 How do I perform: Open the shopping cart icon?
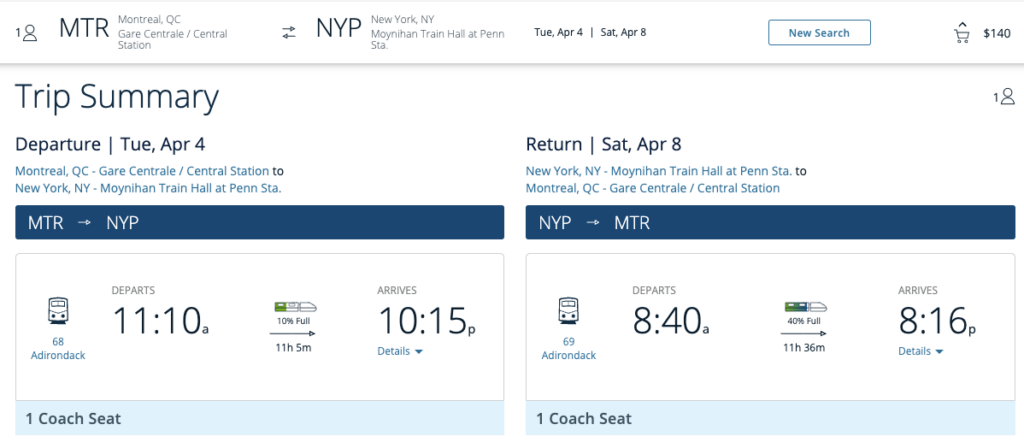click(962, 33)
